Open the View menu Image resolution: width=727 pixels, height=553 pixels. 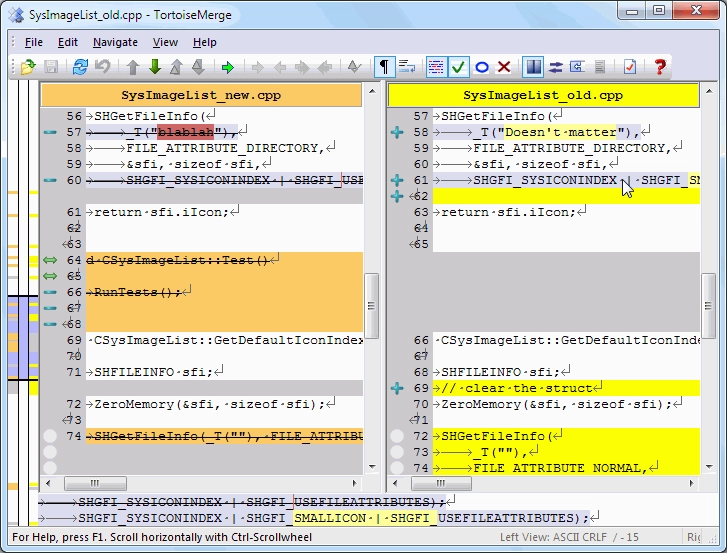click(165, 42)
